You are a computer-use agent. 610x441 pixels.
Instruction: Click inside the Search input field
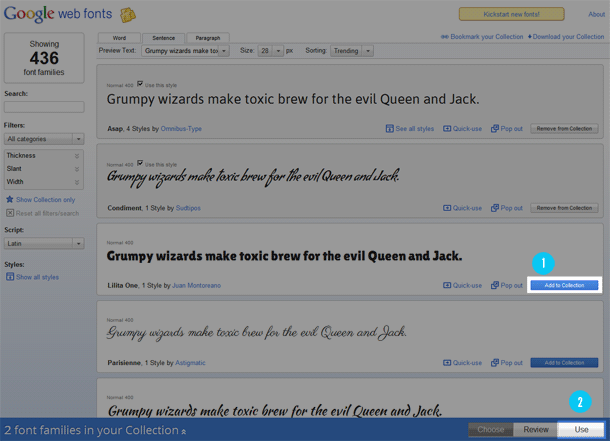44,107
